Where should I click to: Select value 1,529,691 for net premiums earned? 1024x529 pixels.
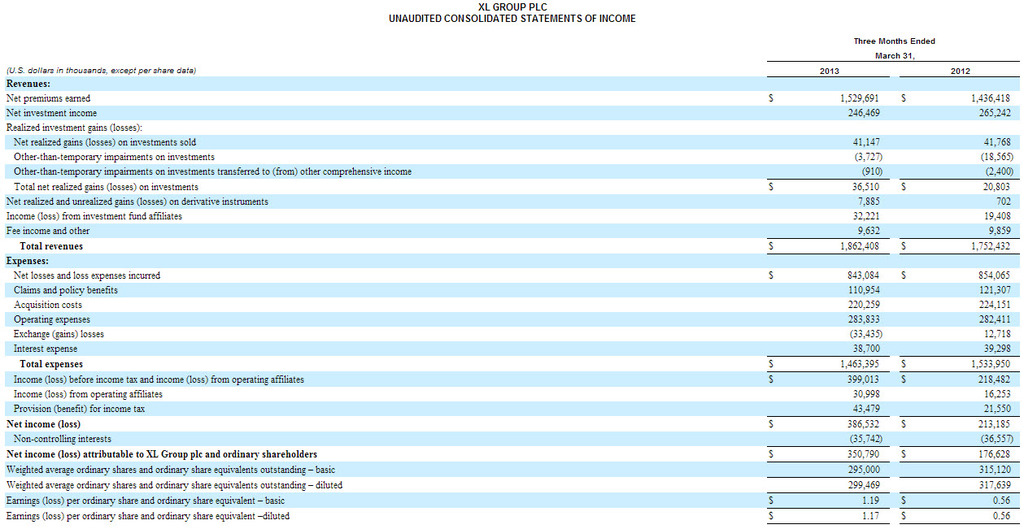click(x=859, y=99)
